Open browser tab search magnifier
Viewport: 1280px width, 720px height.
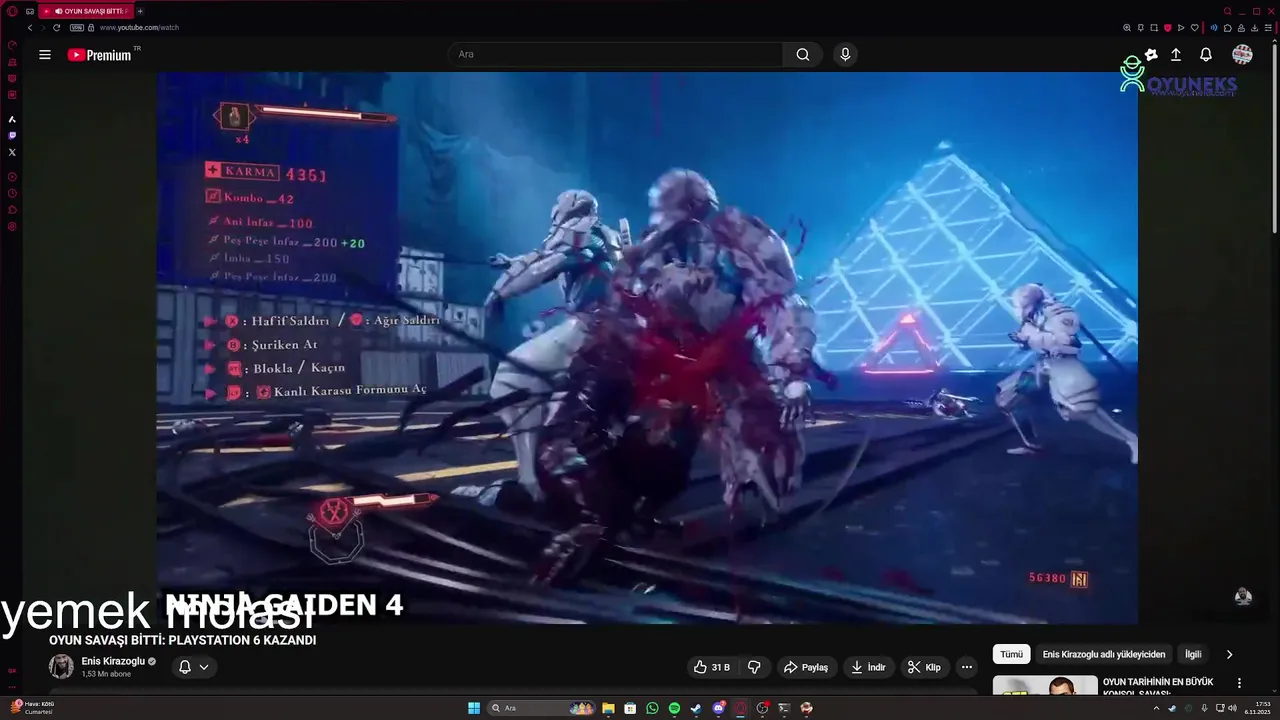[x=1228, y=11]
